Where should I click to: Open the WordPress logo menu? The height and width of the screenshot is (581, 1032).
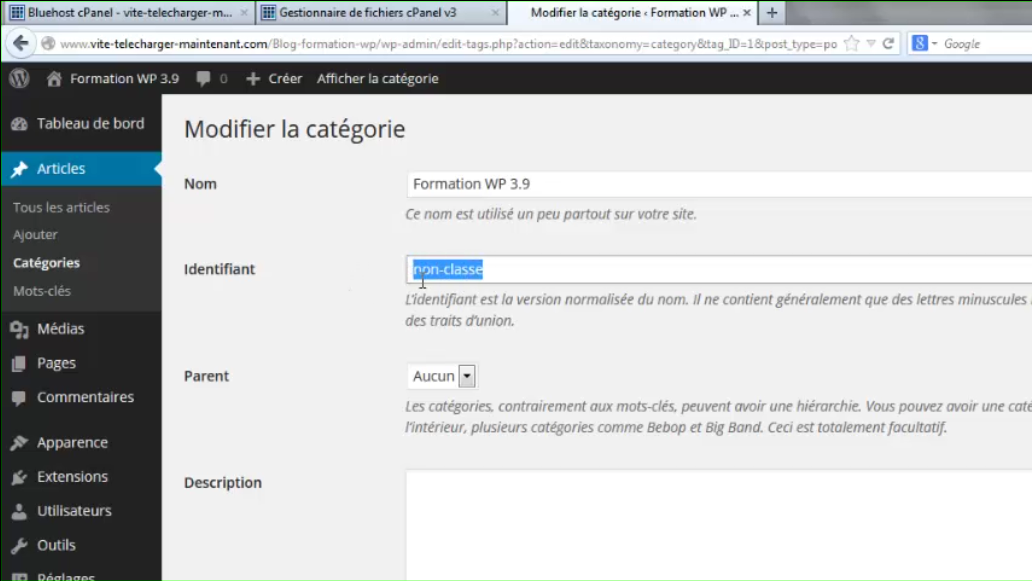pyautogui.click(x=20, y=78)
